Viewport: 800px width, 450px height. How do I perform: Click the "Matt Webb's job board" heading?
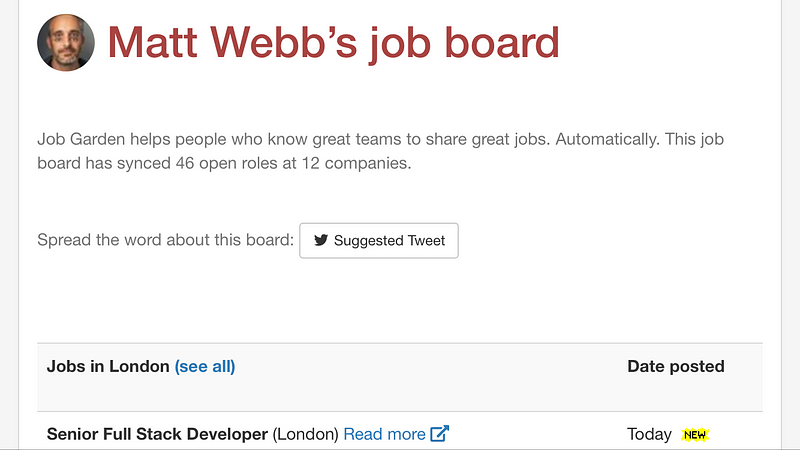[x=333, y=43]
